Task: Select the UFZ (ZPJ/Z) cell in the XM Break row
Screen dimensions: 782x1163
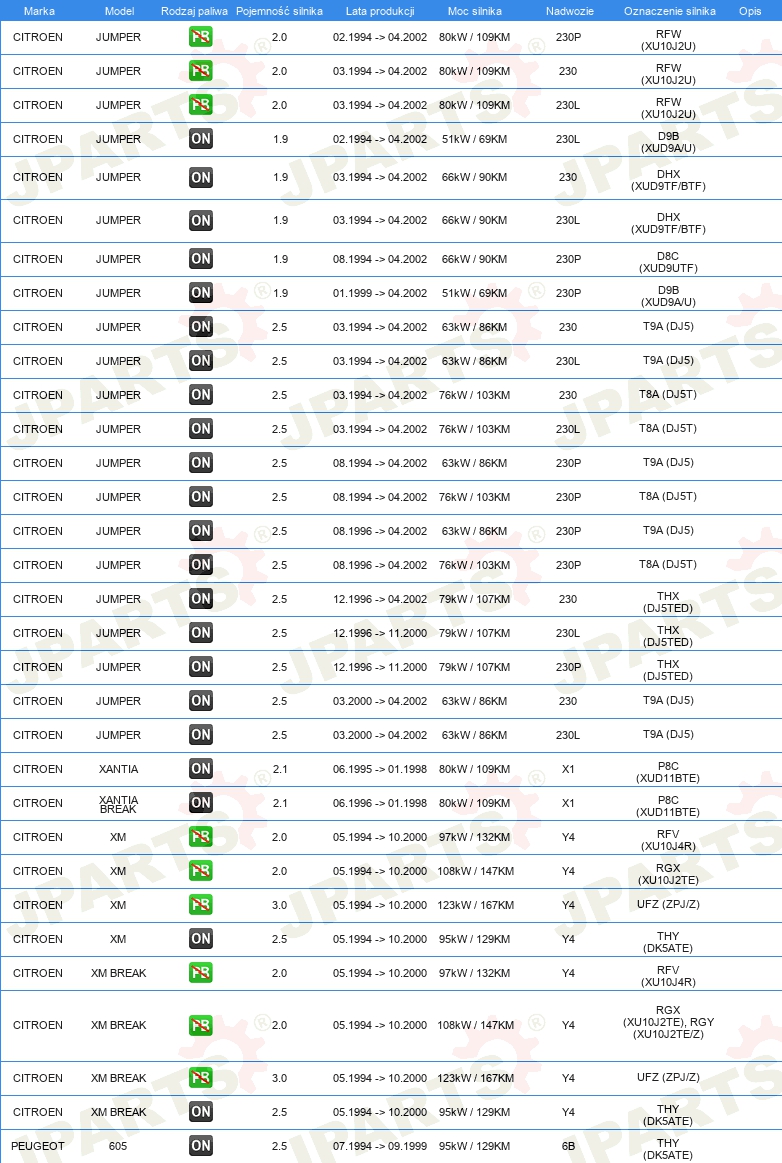Action: click(668, 1077)
